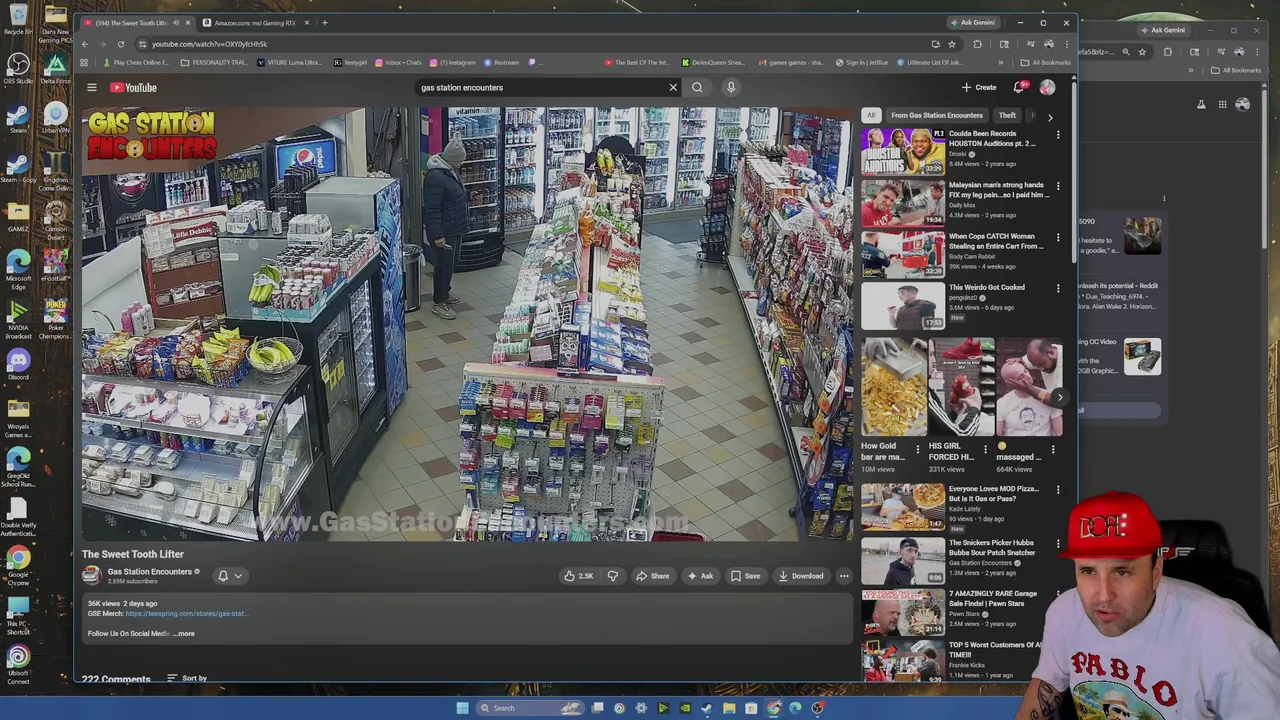This screenshot has height=720, width=1280.
Task: Open File Explorer from the taskbar
Action: [729, 708]
